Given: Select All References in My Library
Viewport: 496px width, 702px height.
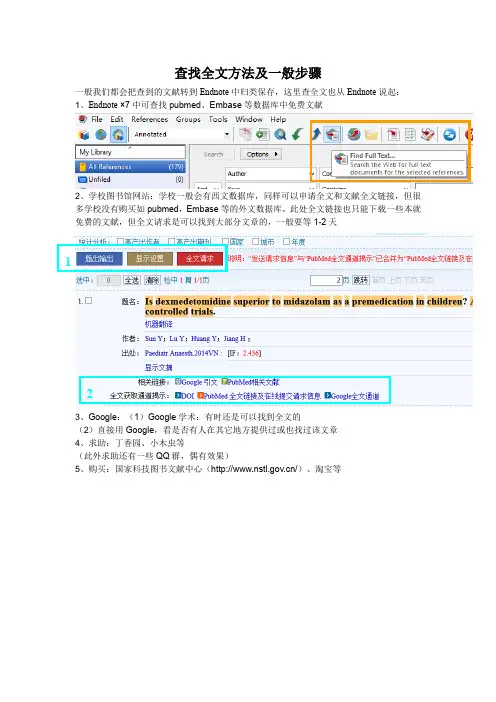Looking at the screenshot, I should click(x=130, y=167).
